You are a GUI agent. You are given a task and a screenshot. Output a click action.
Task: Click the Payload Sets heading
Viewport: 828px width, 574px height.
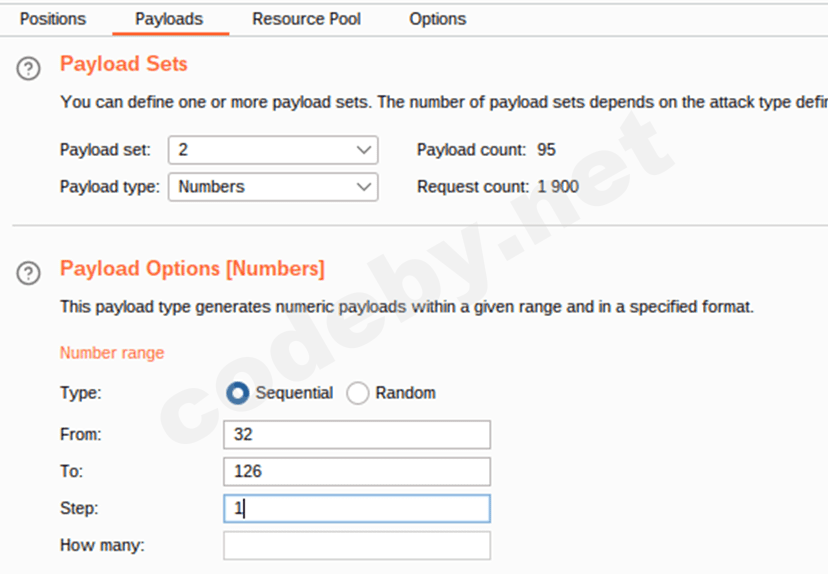coord(124,64)
